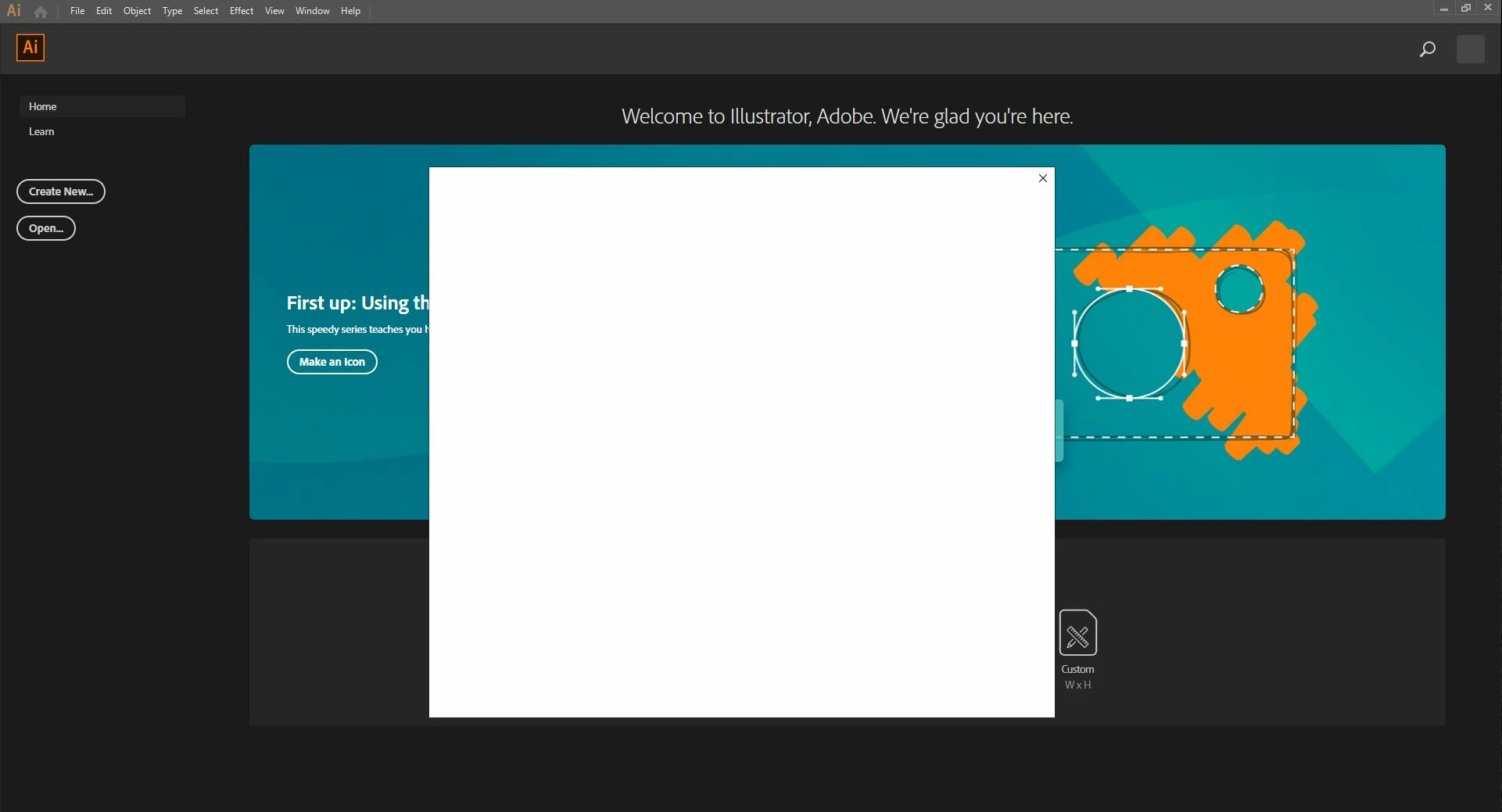Open the Type menu
The image size is (1502, 812).
[172, 11]
